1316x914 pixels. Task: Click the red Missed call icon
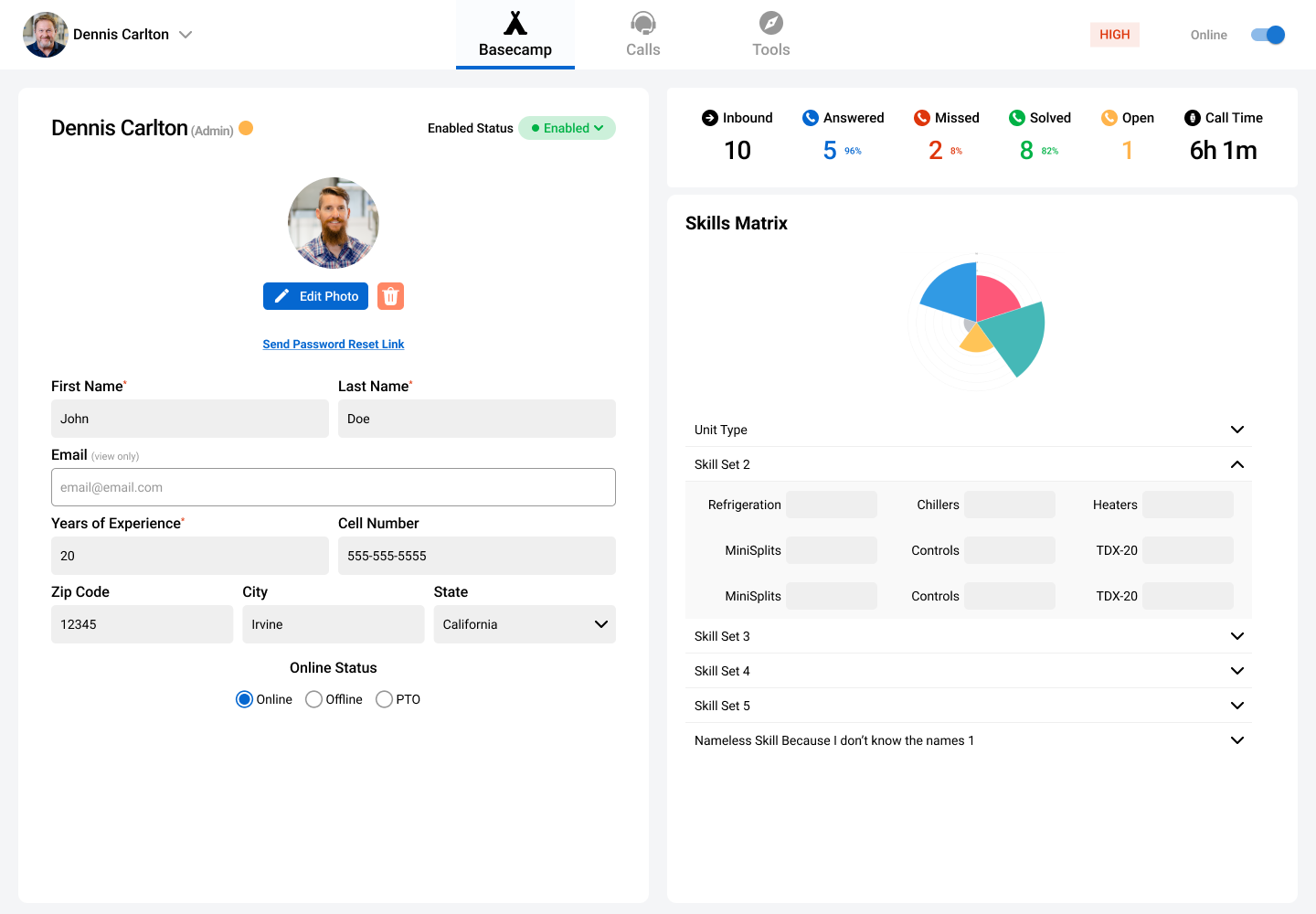(921, 118)
